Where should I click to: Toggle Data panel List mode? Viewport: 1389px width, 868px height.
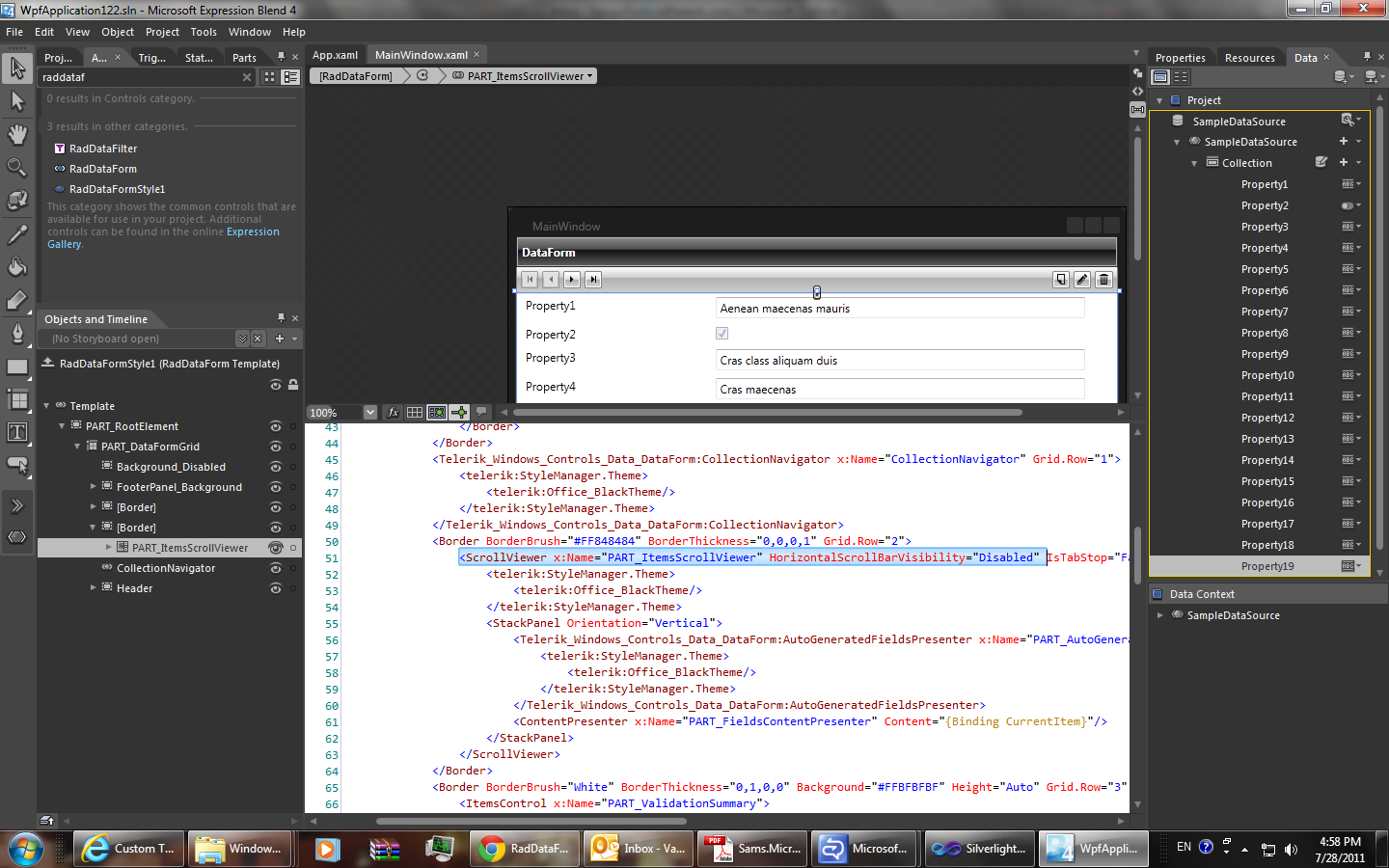coord(1161,77)
